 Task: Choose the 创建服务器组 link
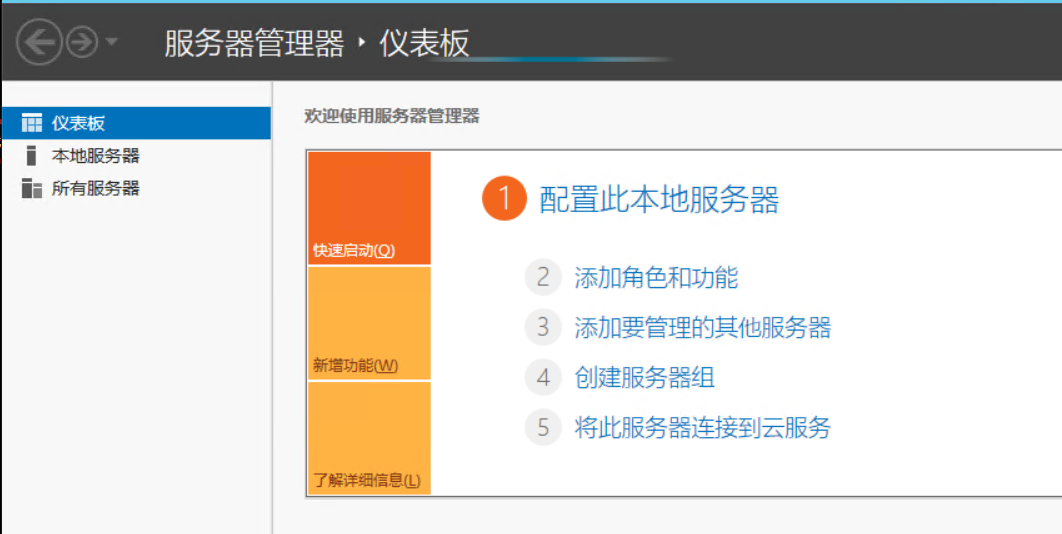click(644, 378)
